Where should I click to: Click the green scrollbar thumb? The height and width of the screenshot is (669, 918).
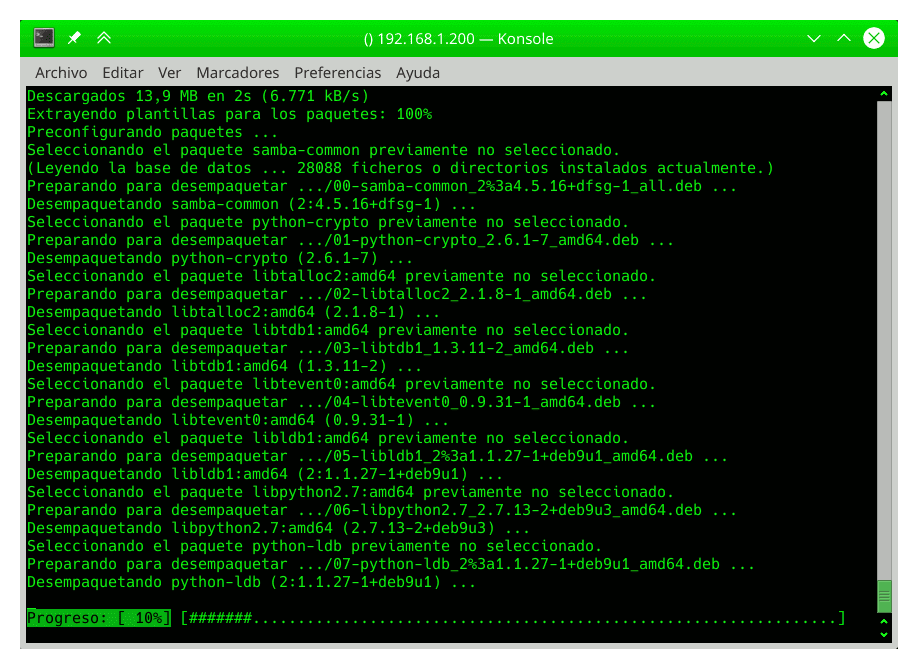(x=884, y=596)
